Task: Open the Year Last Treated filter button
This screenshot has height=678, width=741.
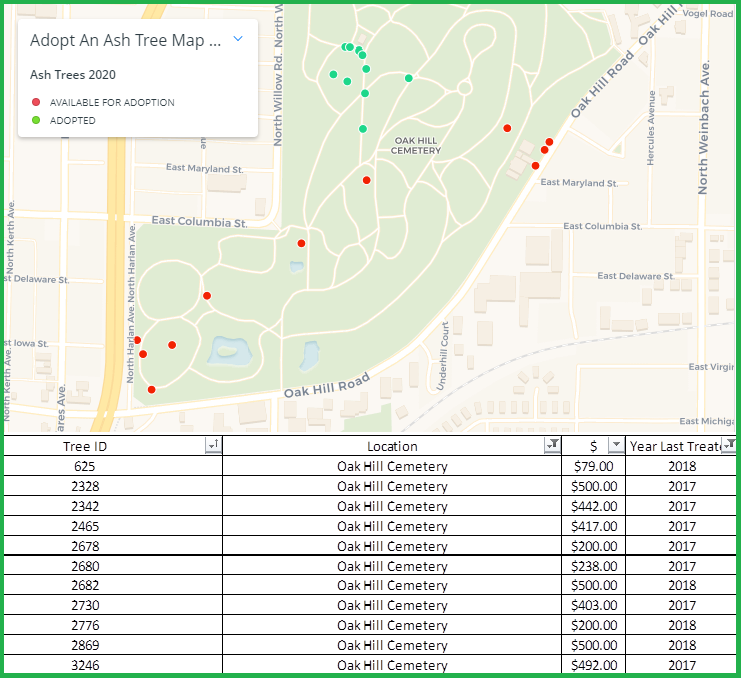Action: click(x=730, y=445)
